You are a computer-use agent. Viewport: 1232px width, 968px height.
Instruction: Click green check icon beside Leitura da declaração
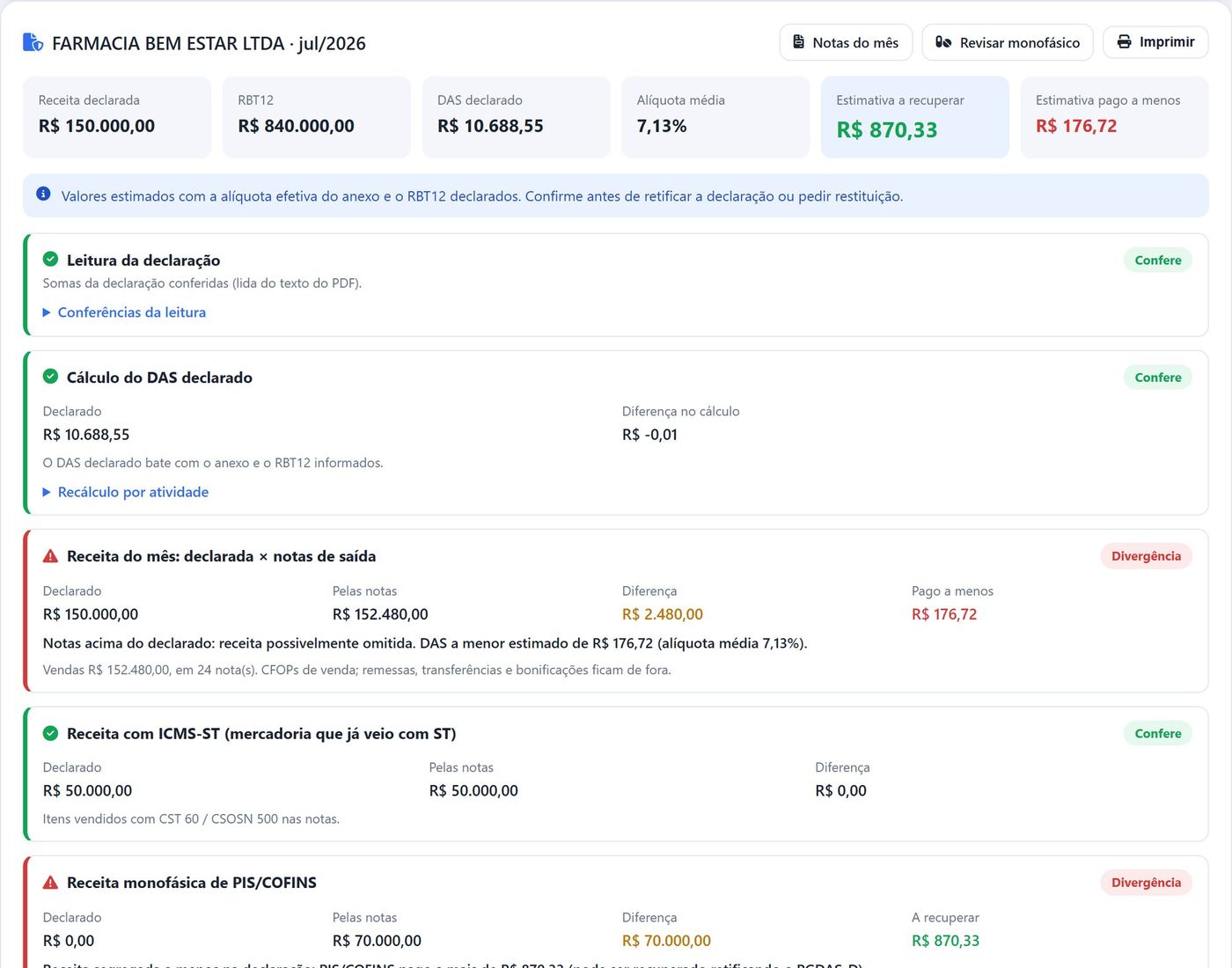(51, 260)
